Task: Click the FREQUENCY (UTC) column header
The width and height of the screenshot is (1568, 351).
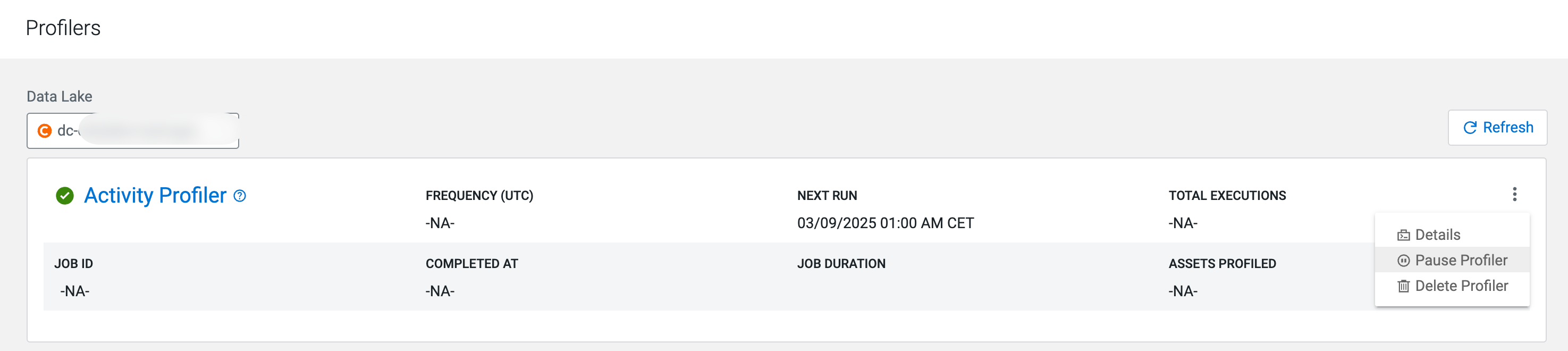Action: (x=479, y=196)
